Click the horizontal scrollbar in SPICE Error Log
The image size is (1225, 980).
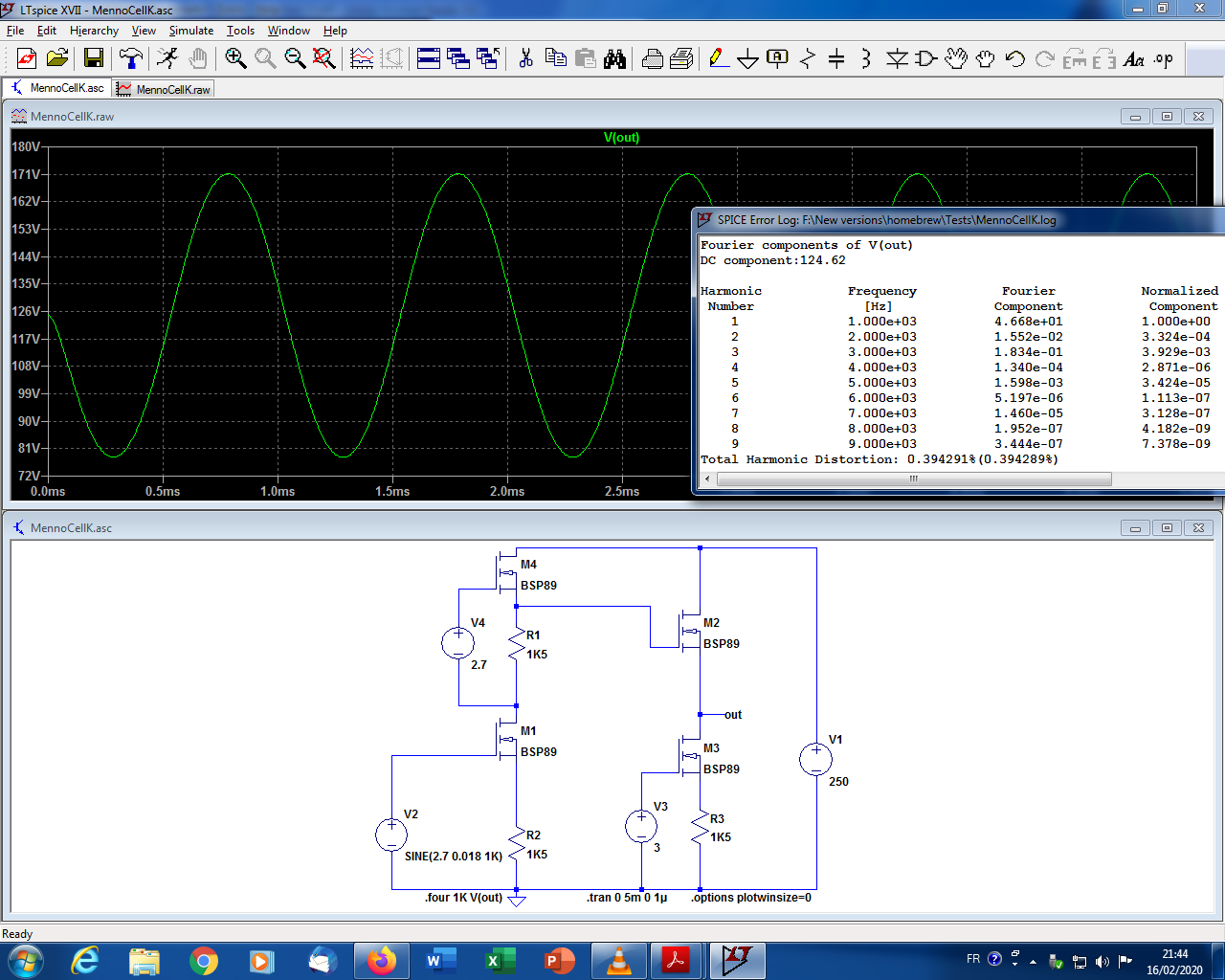pyautogui.click(x=914, y=479)
